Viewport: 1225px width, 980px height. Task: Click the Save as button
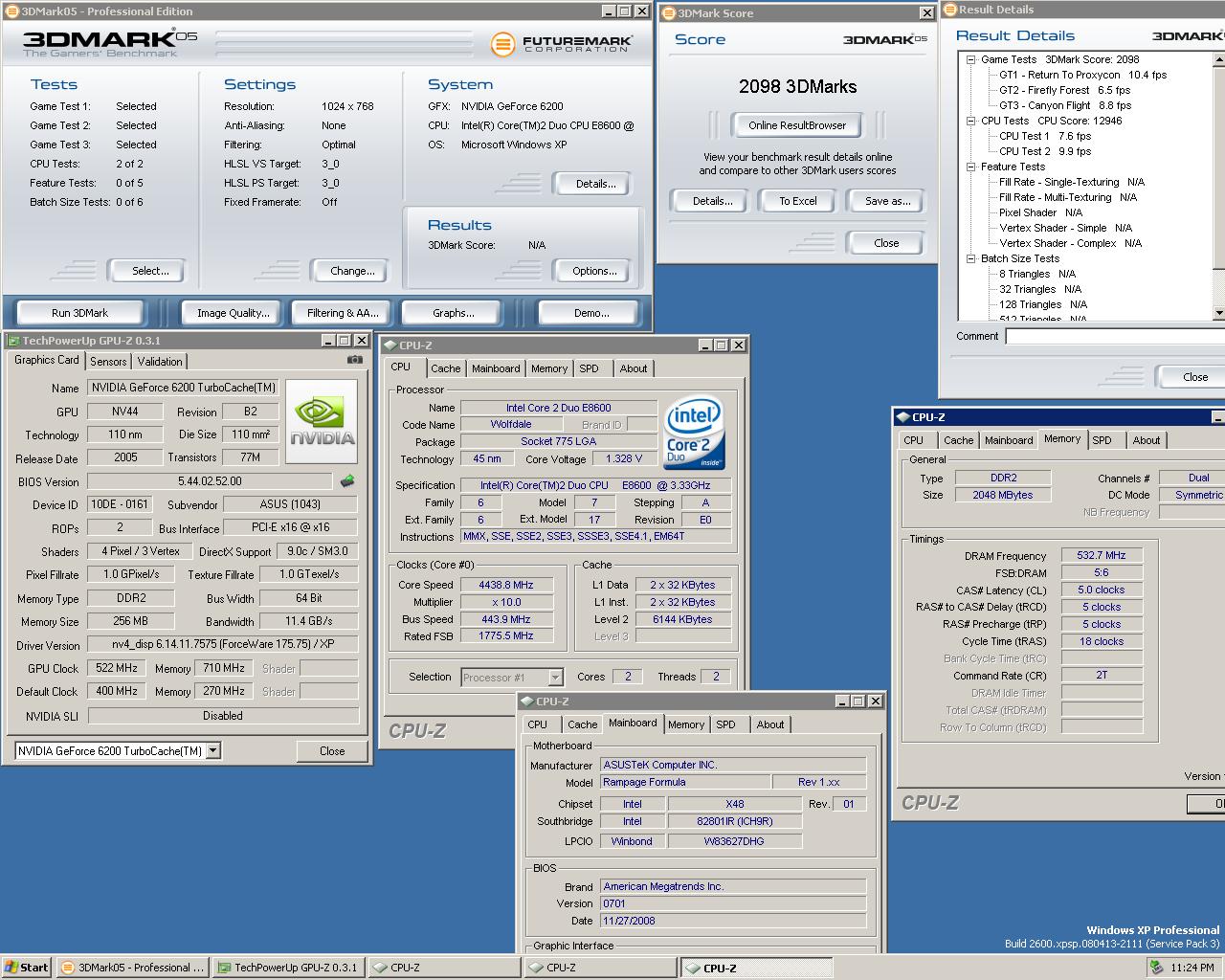tap(887, 201)
